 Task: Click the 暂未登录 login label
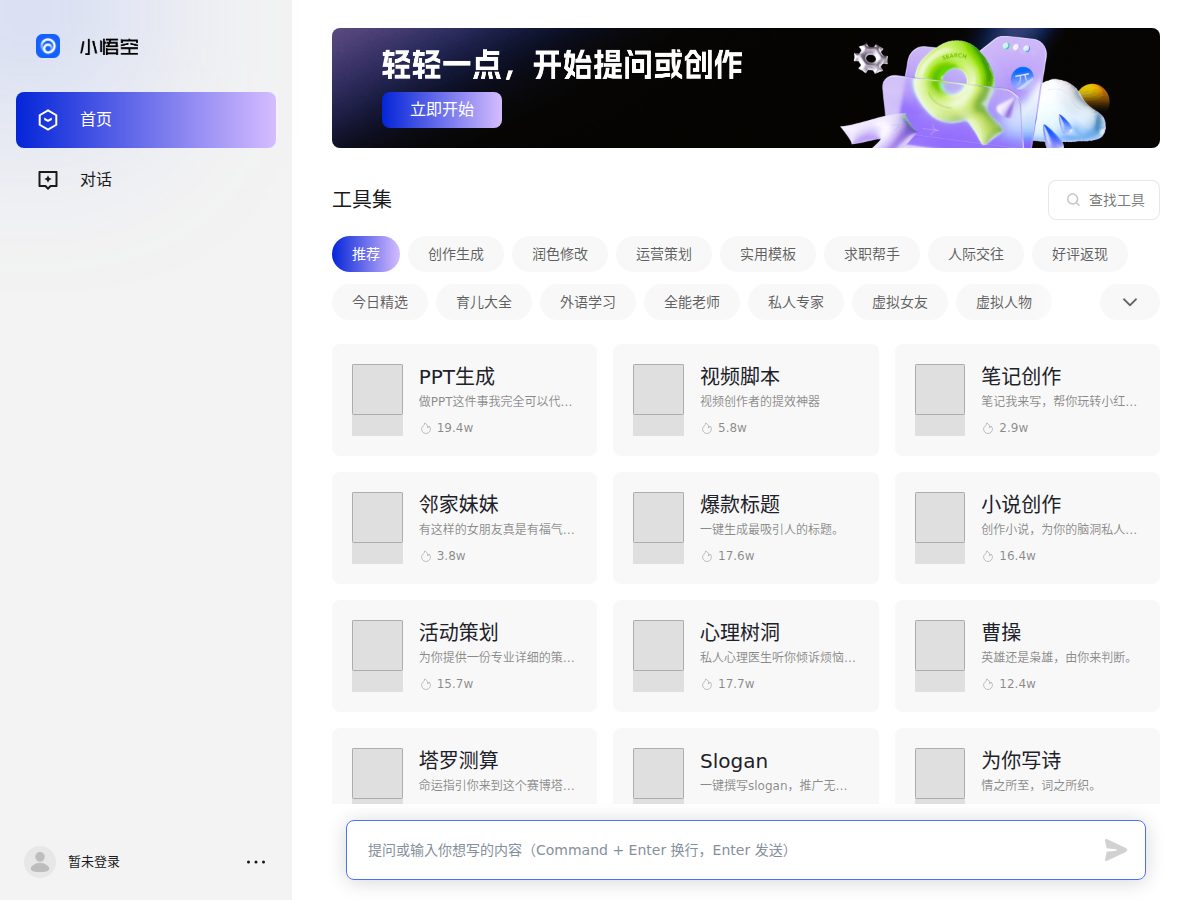[94, 862]
